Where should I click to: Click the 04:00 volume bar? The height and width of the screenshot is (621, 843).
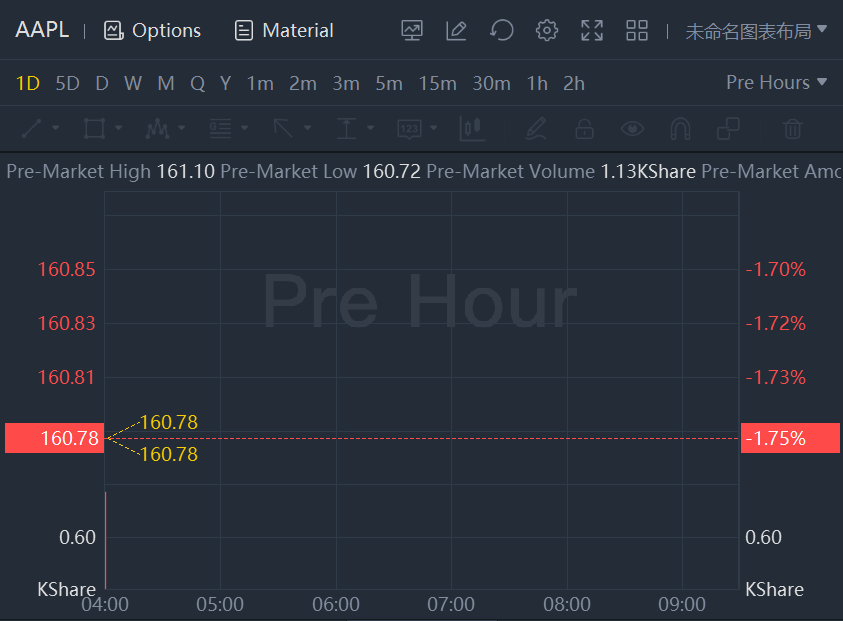click(105, 540)
